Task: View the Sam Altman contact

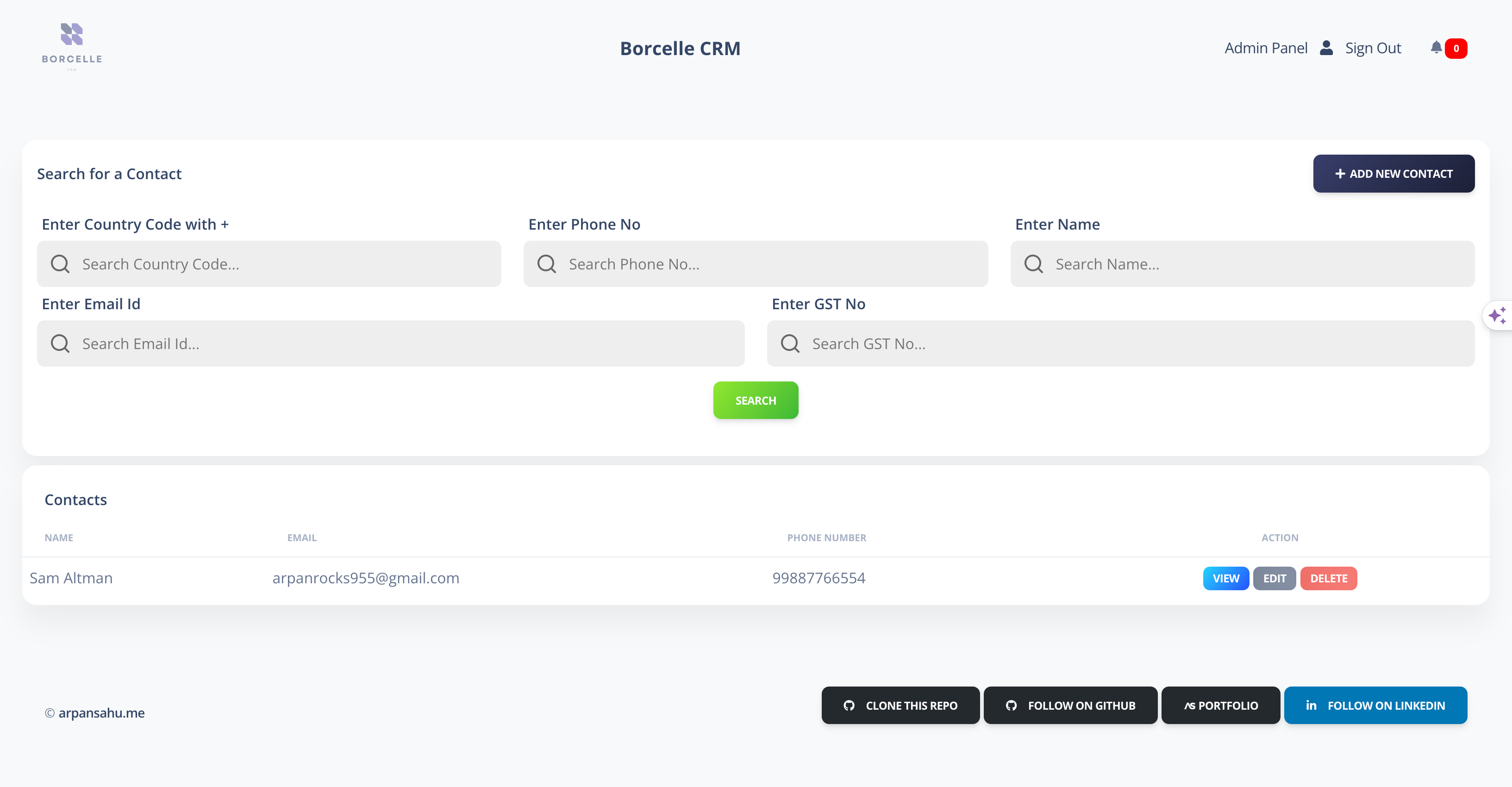Action: 1225,579
